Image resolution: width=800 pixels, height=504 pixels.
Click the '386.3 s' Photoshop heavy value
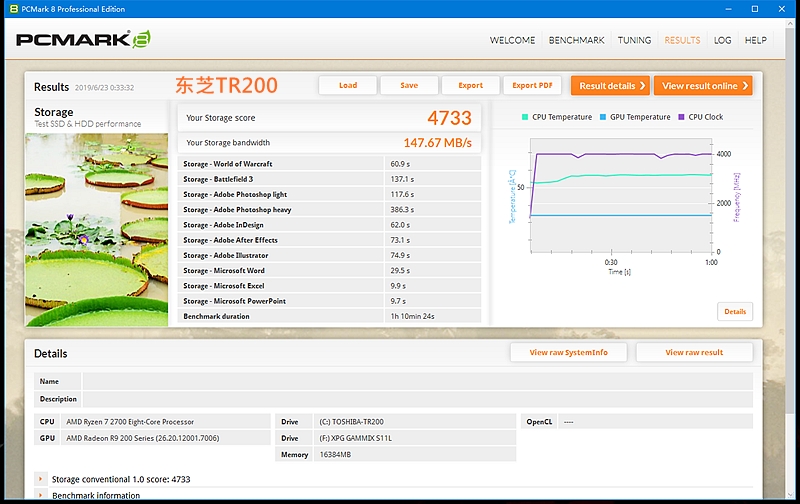click(x=402, y=210)
